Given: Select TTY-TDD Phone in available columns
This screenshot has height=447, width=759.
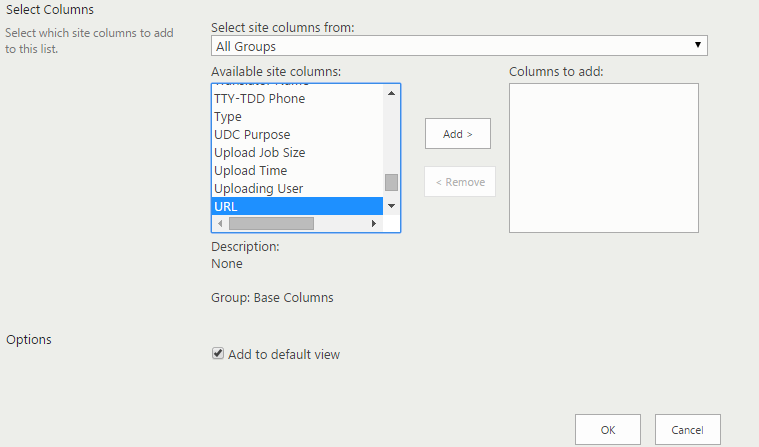Looking at the screenshot, I should pos(260,99).
